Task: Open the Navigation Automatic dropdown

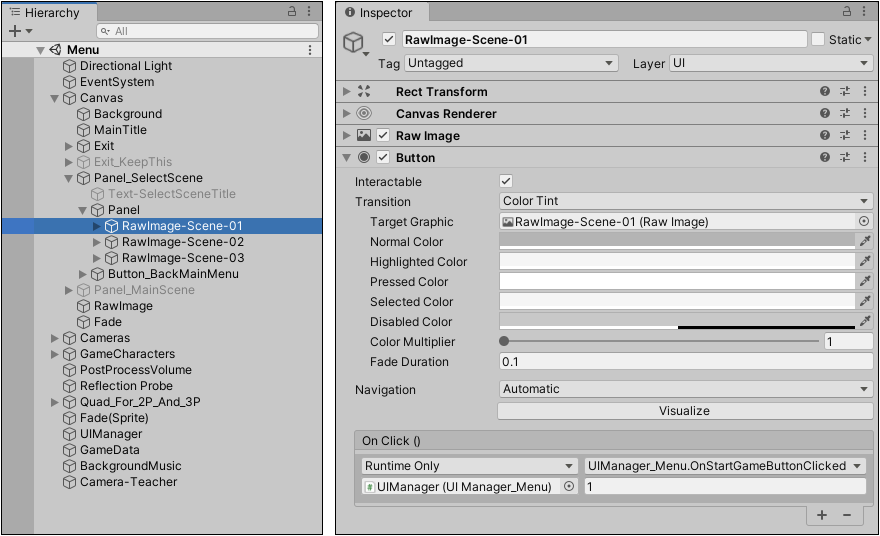Action: point(685,389)
